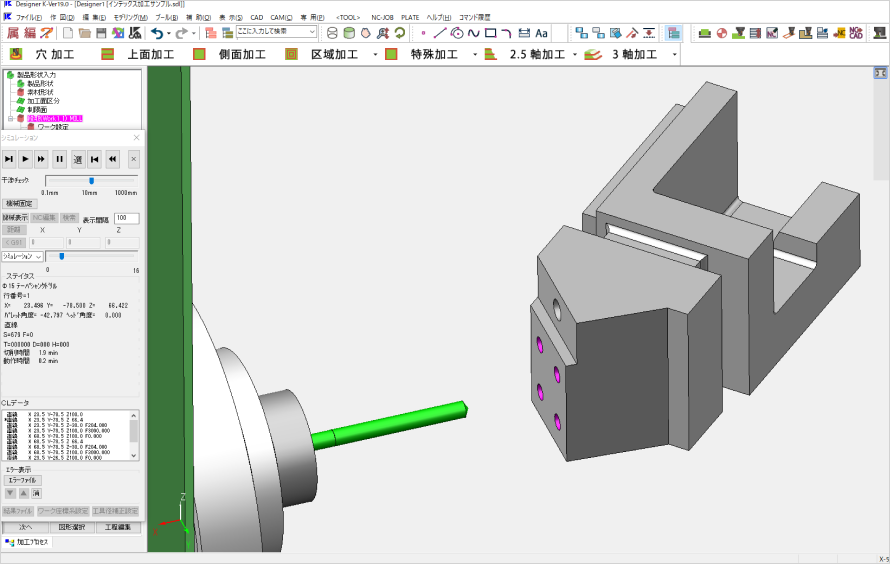Click the 側面加工 side machining button
This screenshot has width=890, height=564.
point(230,54)
